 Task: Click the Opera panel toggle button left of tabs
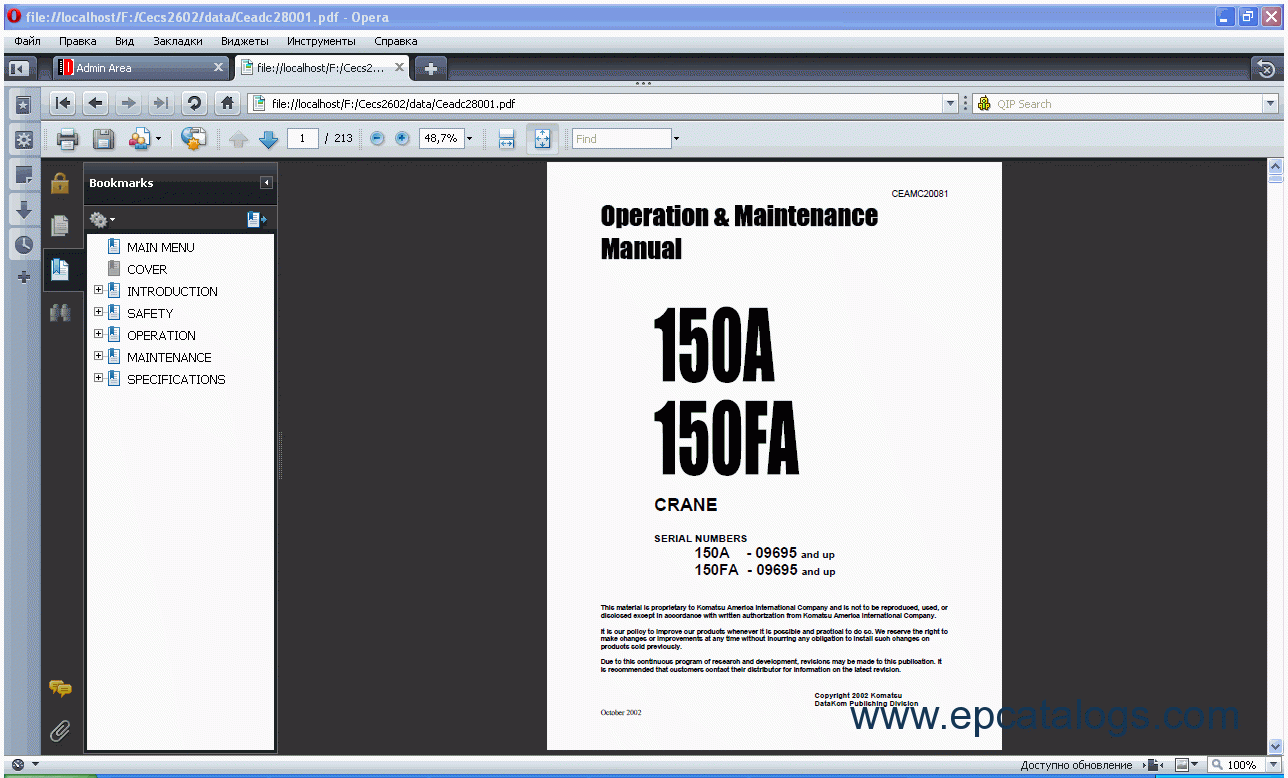click(19, 68)
